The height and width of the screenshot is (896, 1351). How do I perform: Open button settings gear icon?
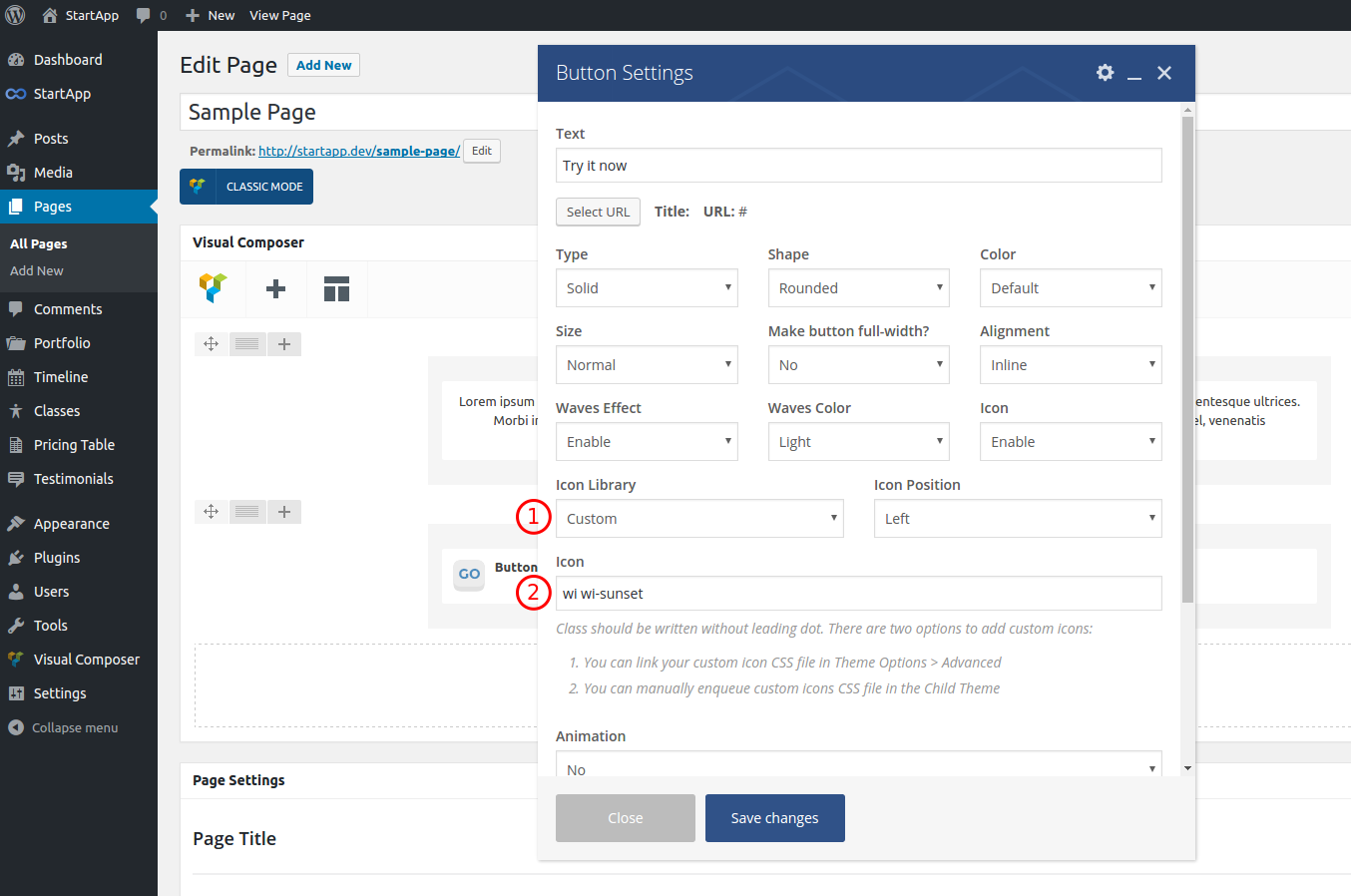coord(1105,73)
